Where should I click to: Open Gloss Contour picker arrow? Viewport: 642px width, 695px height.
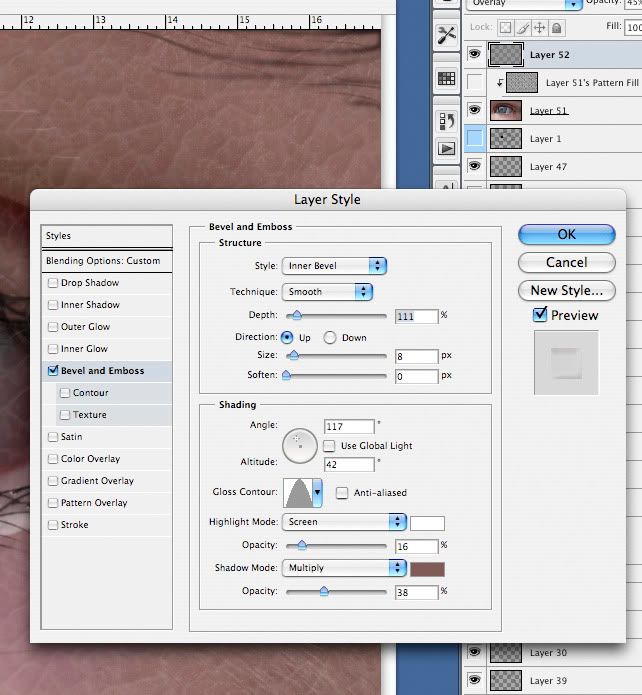(x=317, y=492)
